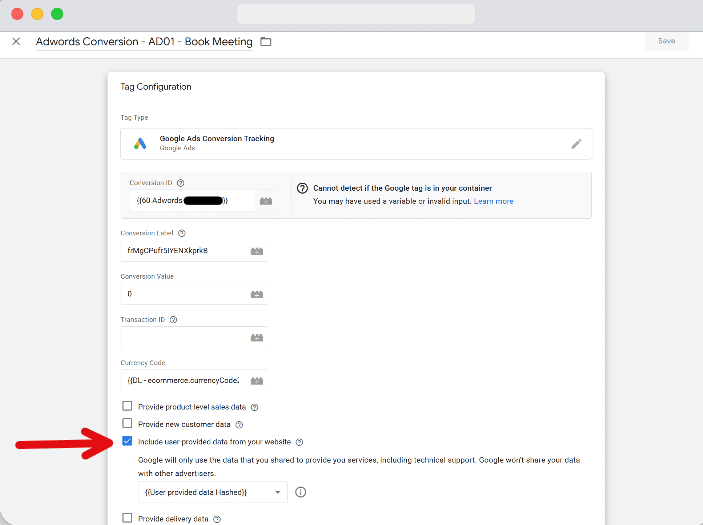The height and width of the screenshot is (525, 703).
Task: Open help for Conversion ID
Action: coord(180,183)
